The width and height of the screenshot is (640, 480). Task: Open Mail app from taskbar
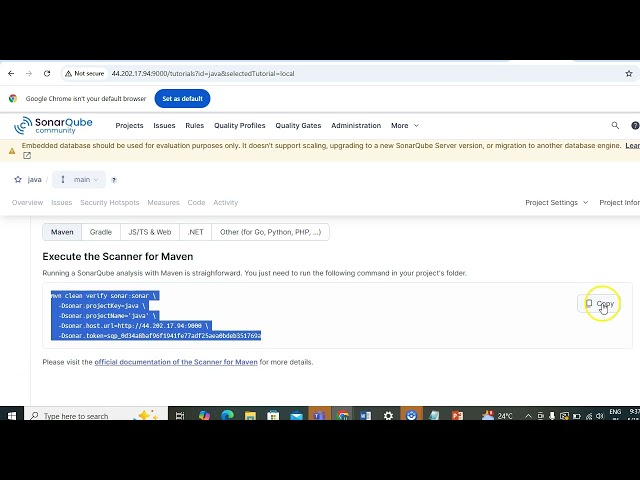296,415
